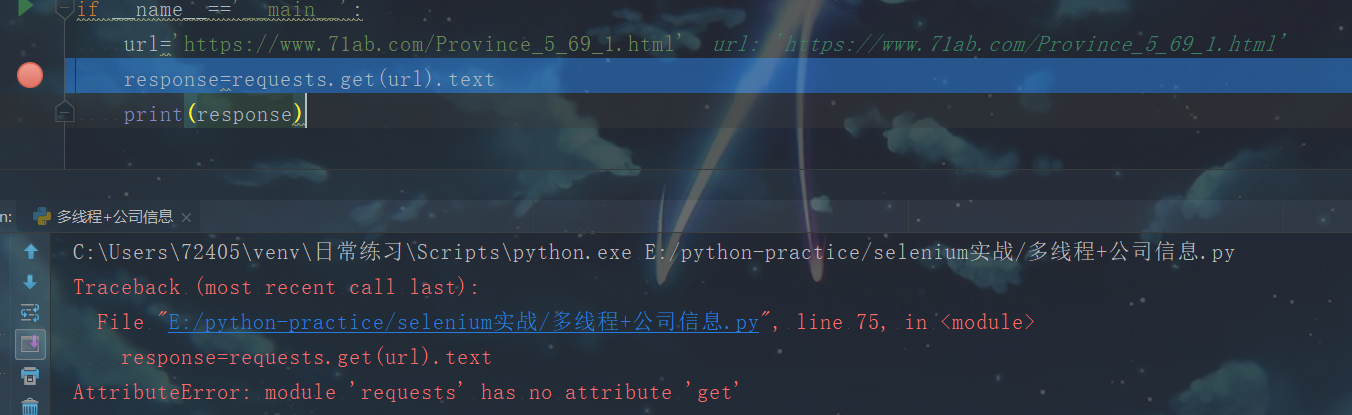Click the fold end marker beside print(response)

[64, 112]
